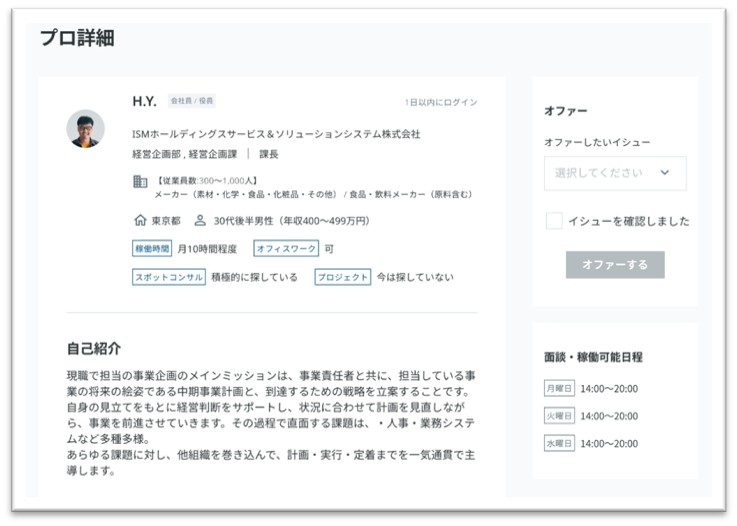Click the H.Y. name heading
Viewport: 737px width, 526px height.
click(x=144, y=101)
